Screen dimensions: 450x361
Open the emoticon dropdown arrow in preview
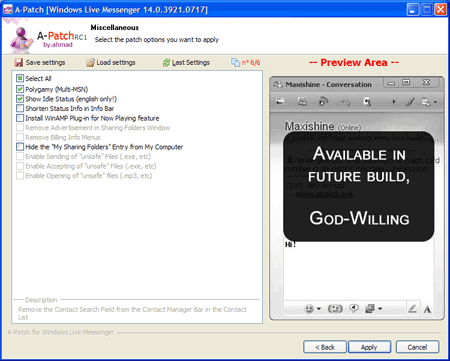point(319,309)
